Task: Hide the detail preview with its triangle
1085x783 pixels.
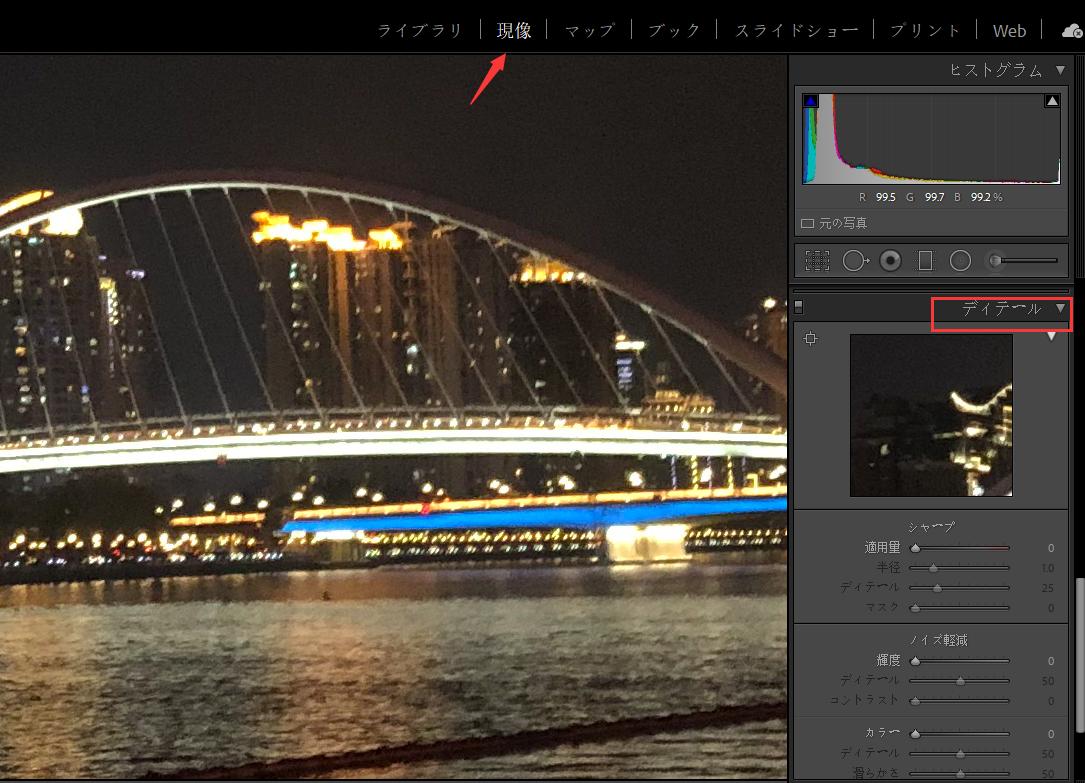Action: point(1051,337)
